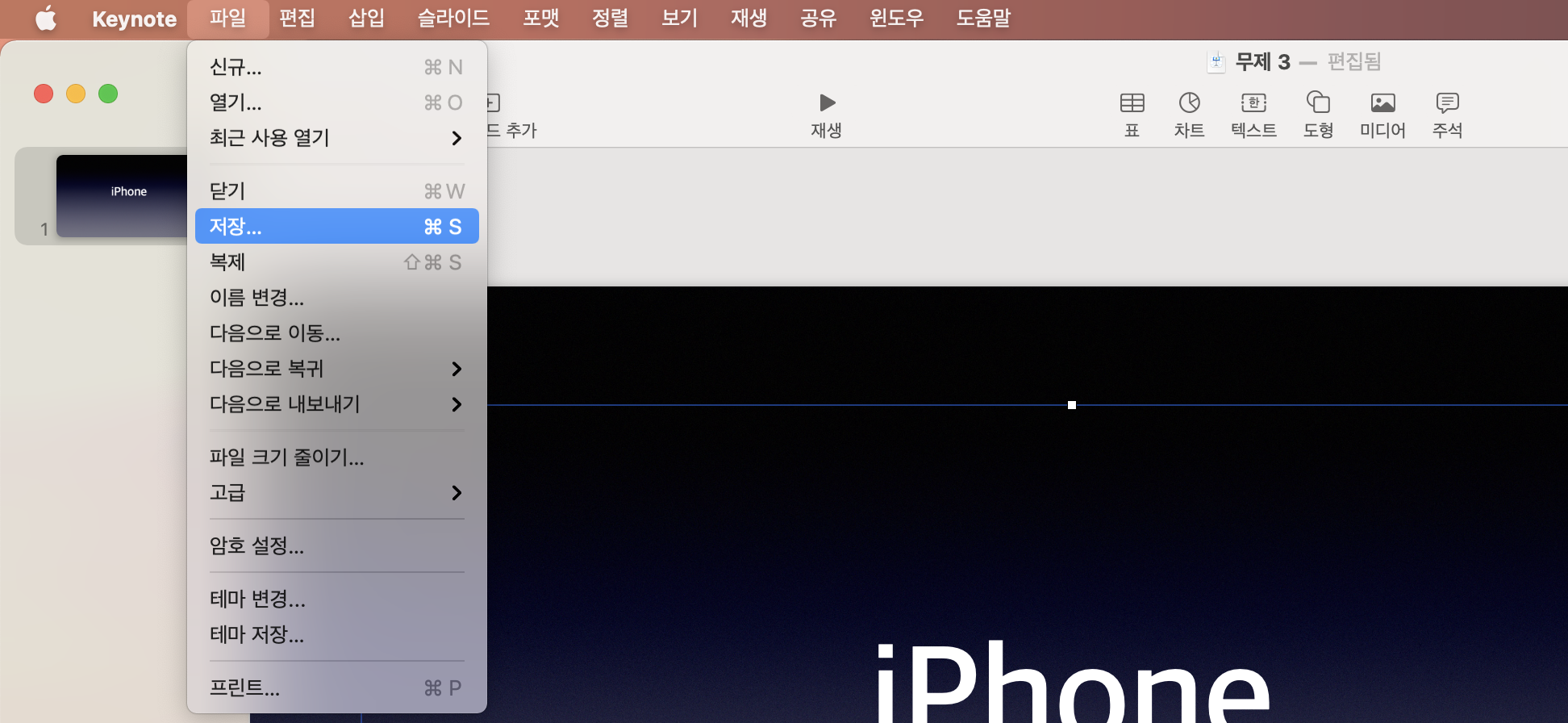This screenshot has height=723, width=1568.
Task: Expand the 다음으로 내보내기 submenu
Action: pyautogui.click(x=337, y=404)
